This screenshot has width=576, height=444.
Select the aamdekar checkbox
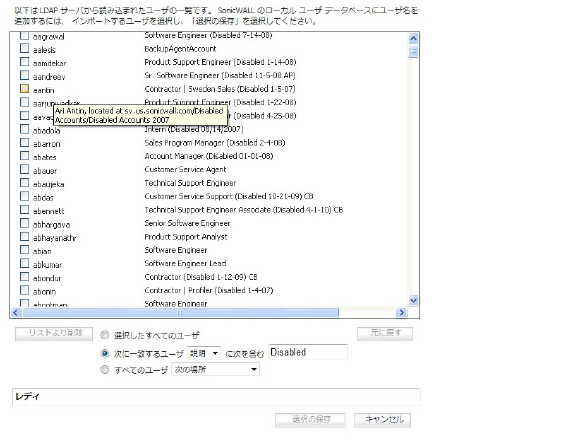click(x=24, y=62)
